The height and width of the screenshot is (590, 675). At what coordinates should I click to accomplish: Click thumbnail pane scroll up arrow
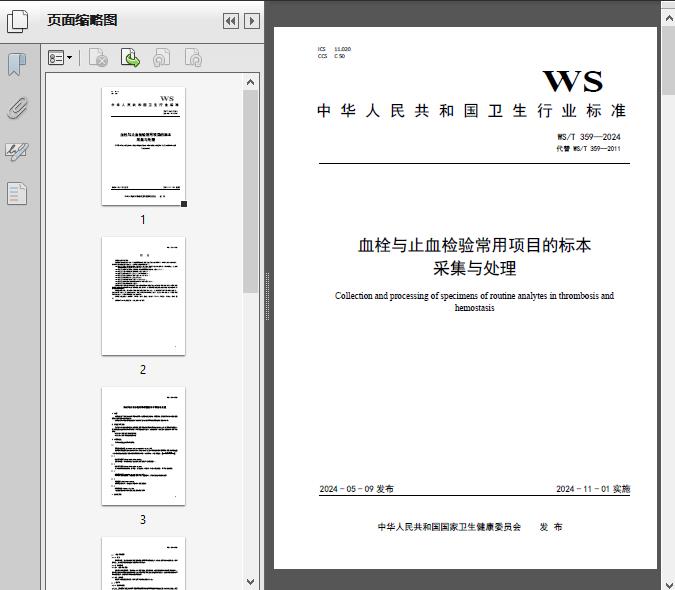point(251,82)
